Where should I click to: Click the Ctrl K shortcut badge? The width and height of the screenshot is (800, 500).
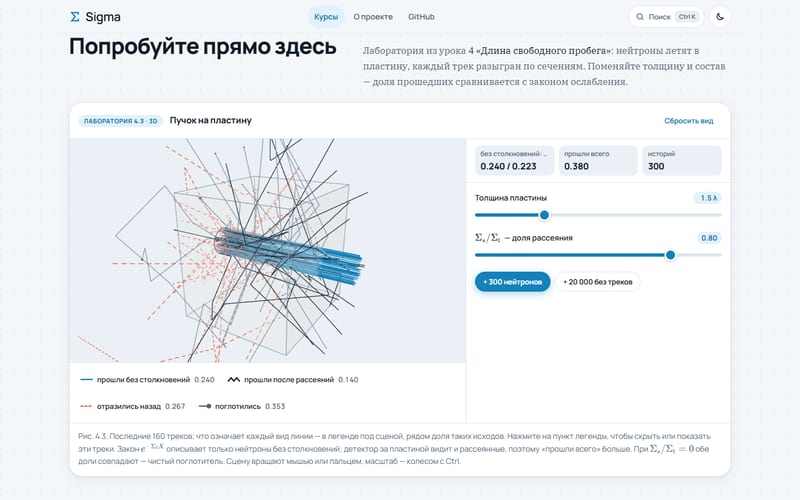(687, 17)
